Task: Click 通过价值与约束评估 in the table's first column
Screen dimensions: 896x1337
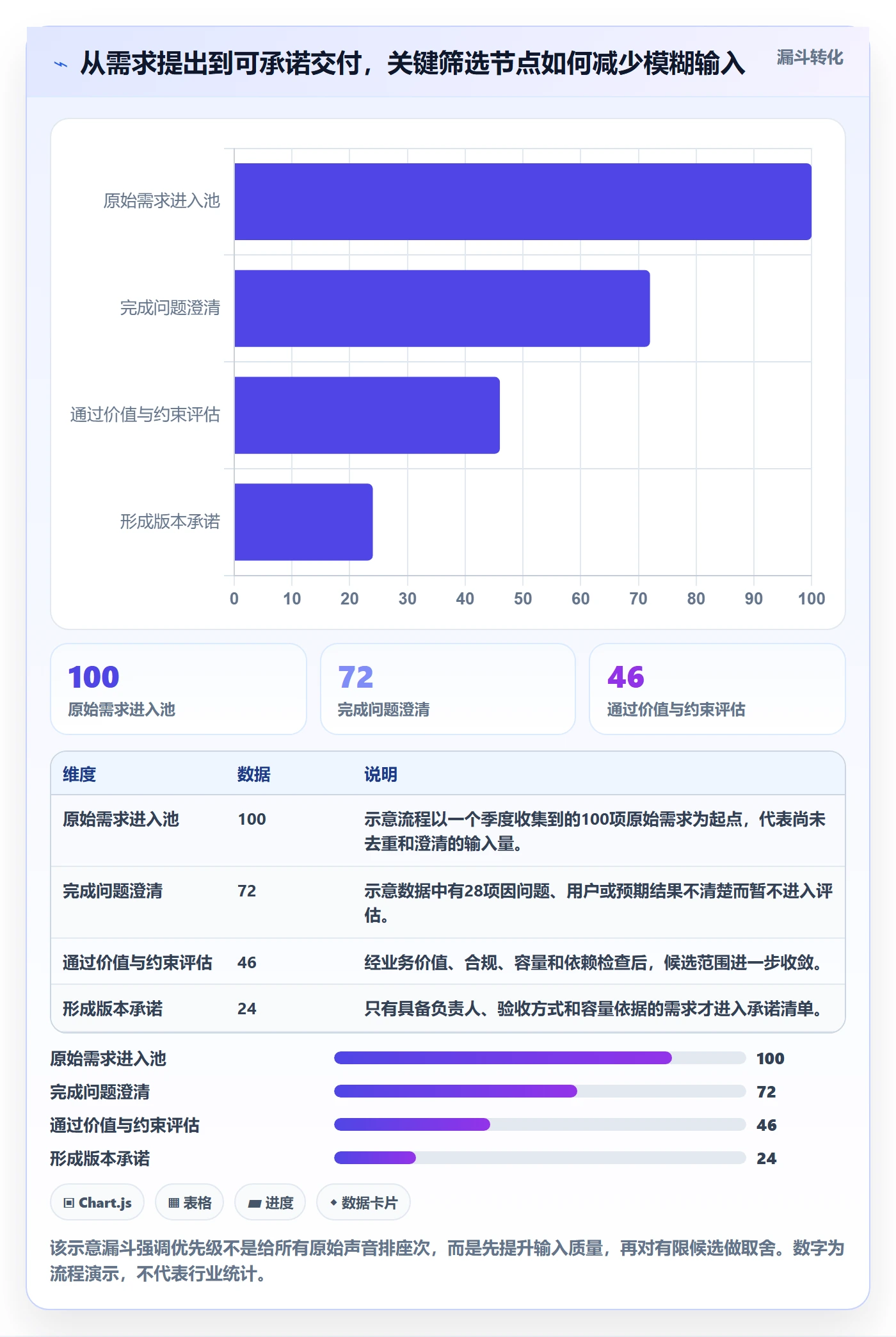Action: pyautogui.click(x=138, y=962)
